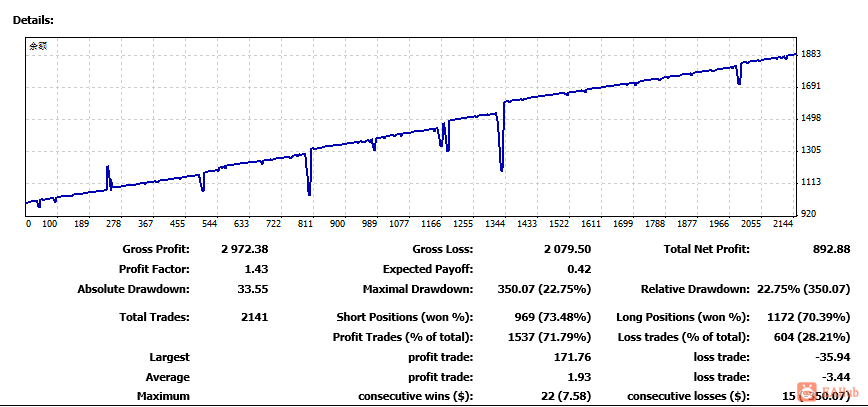Click chart x-axis tick 1166
This screenshot has width=868, height=407.
point(431,224)
